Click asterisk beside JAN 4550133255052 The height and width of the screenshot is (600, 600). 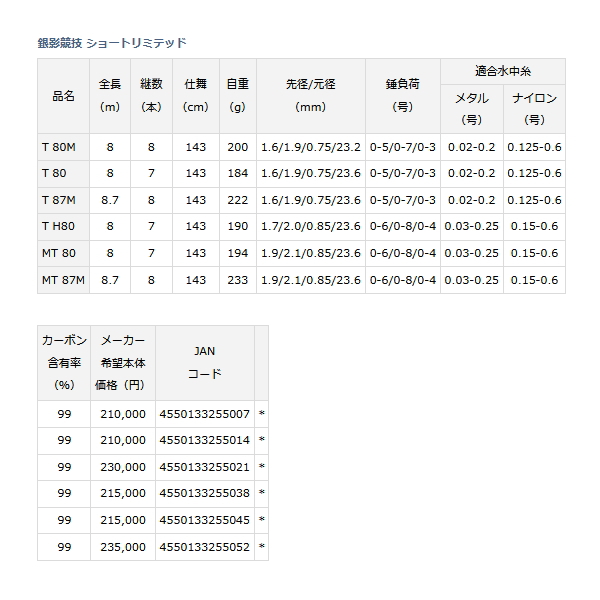[262, 547]
